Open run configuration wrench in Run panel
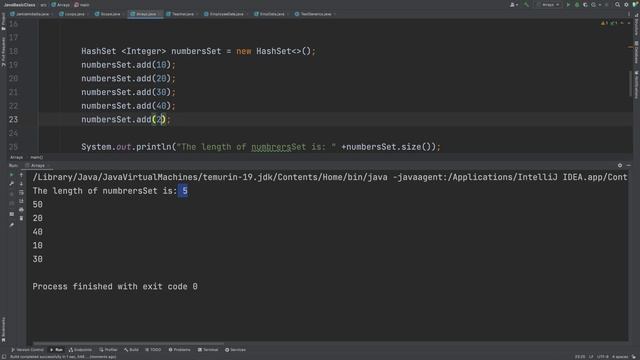The width and height of the screenshot is (640, 360). point(11,184)
